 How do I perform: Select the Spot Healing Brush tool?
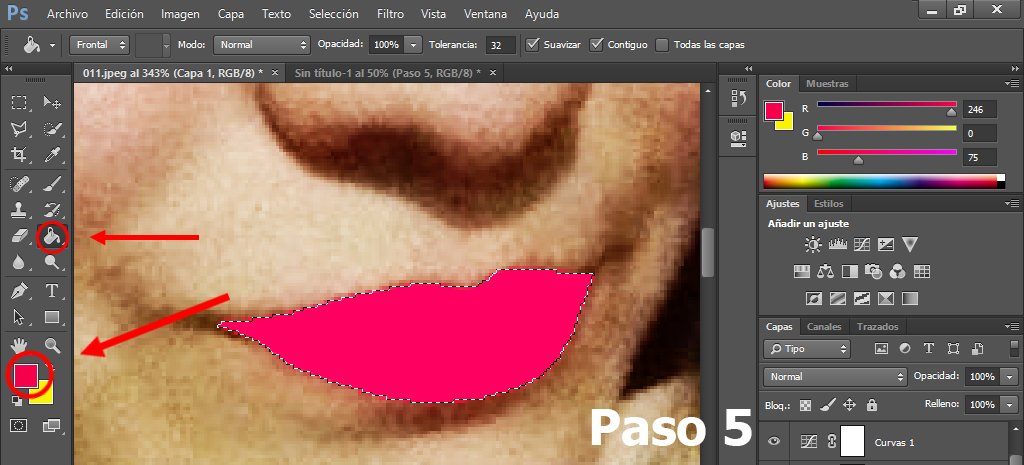pos(19,184)
